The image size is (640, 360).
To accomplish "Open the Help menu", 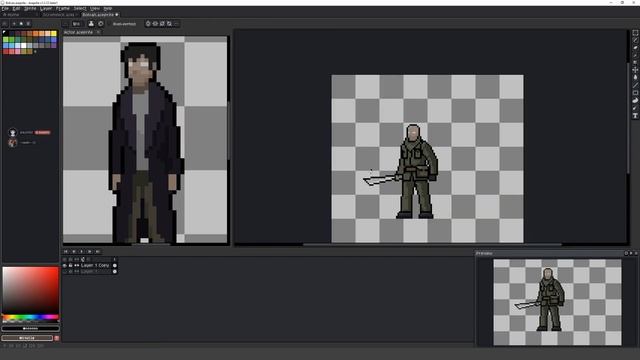I will pos(108,8).
